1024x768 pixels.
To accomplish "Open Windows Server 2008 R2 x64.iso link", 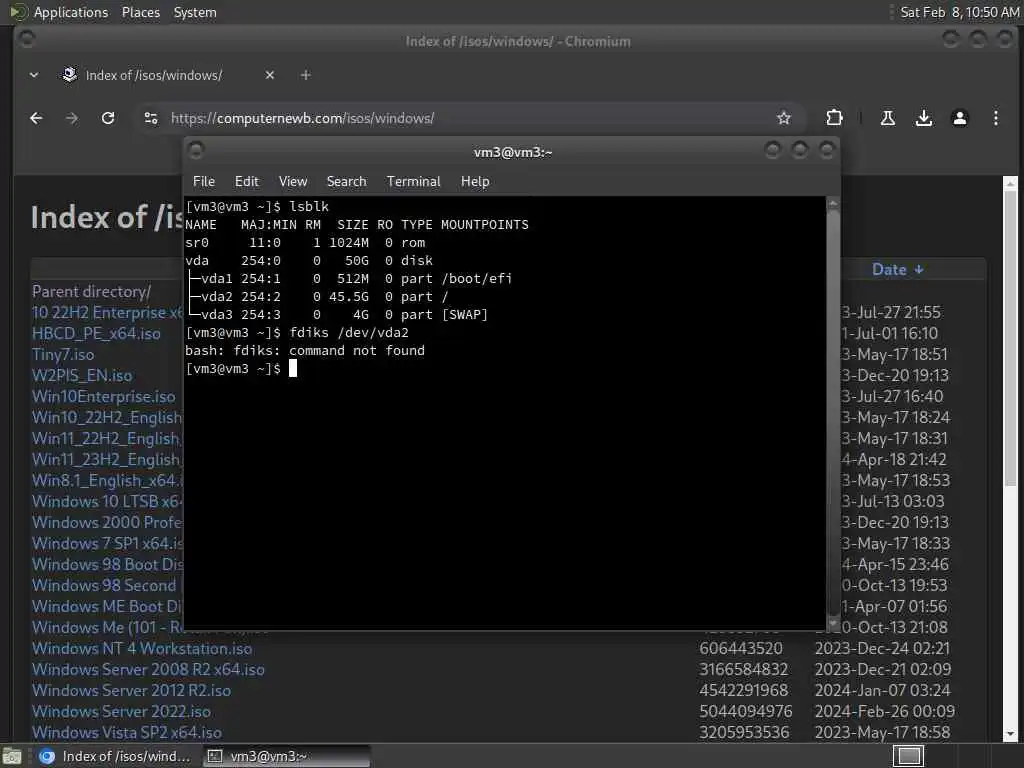I will (x=148, y=669).
